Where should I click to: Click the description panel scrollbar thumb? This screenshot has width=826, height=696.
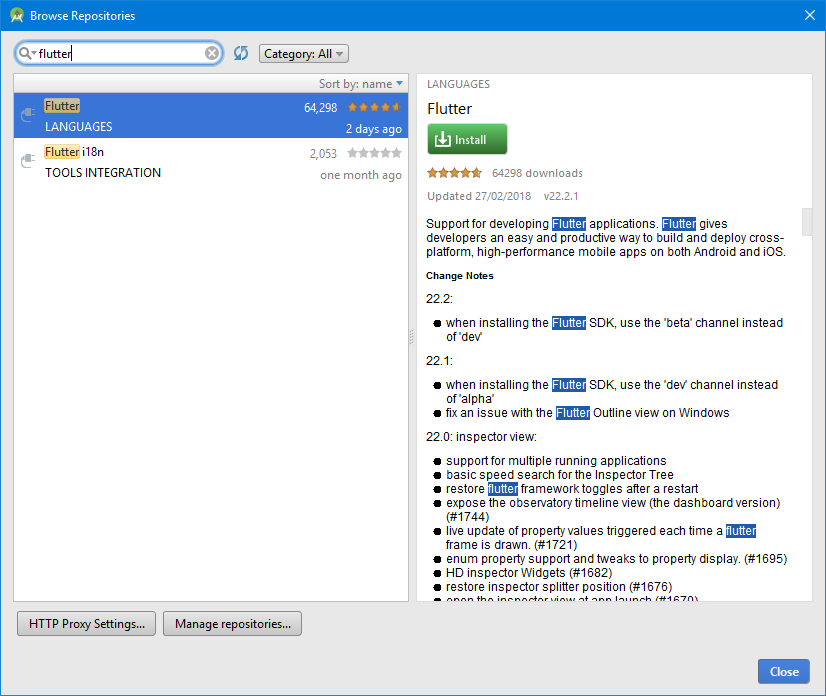coord(807,222)
